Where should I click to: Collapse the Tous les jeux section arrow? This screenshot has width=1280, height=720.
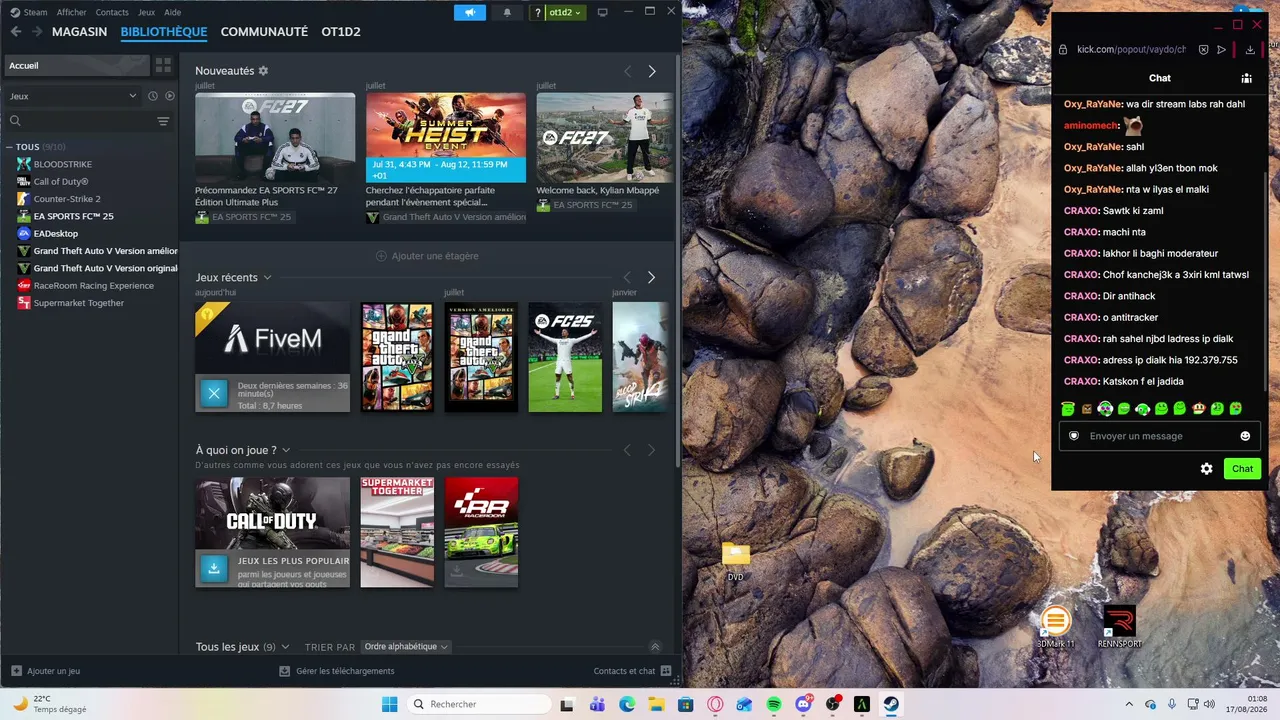[655, 647]
